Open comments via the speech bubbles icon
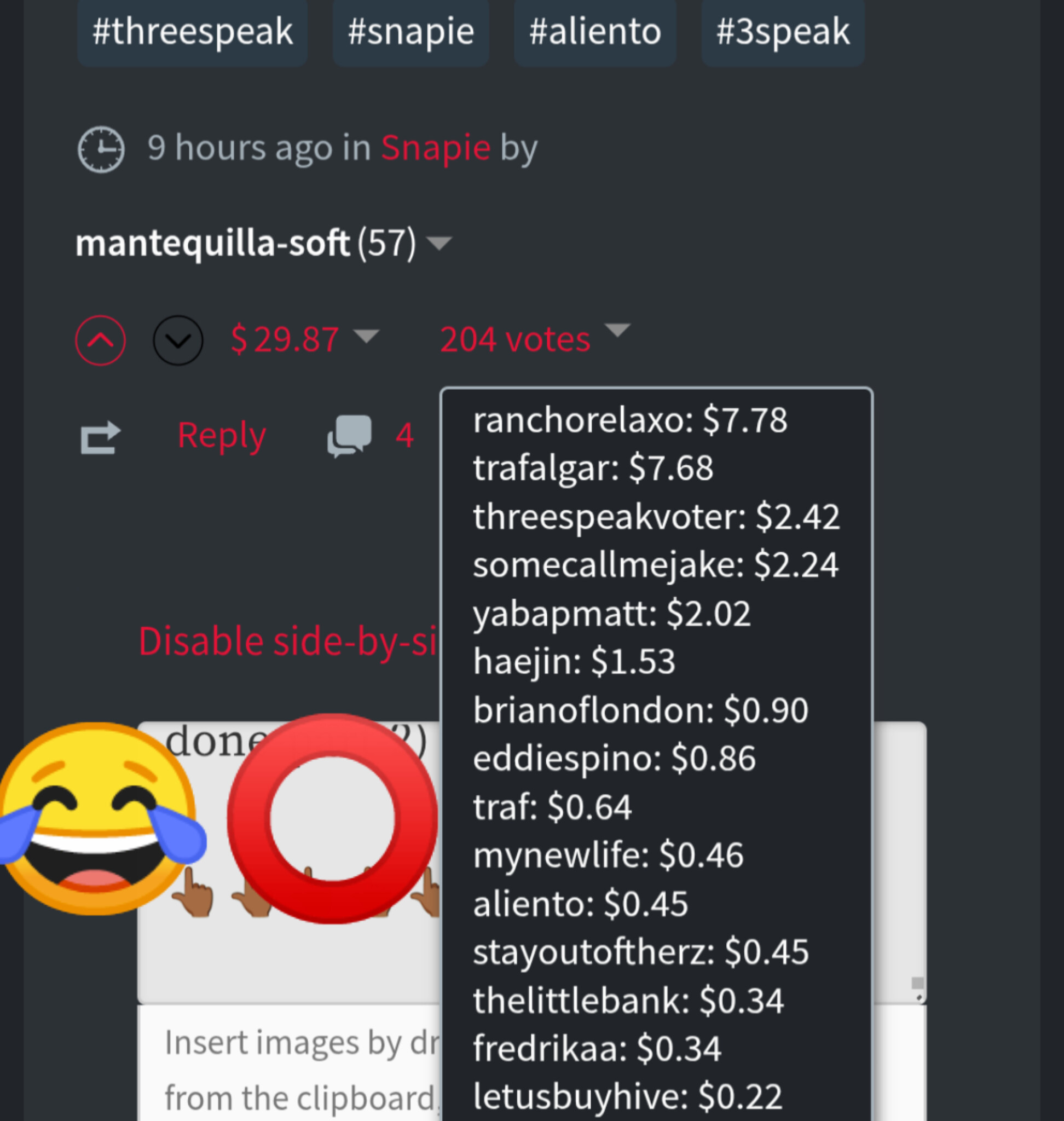Viewport: 1064px width, 1121px height. coord(349,436)
